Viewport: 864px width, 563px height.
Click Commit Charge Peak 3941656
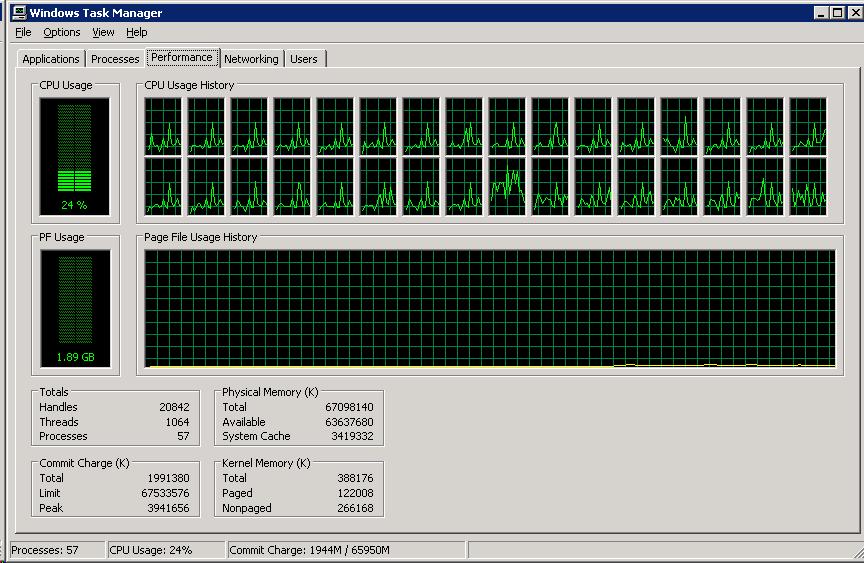[x=168, y=508]
